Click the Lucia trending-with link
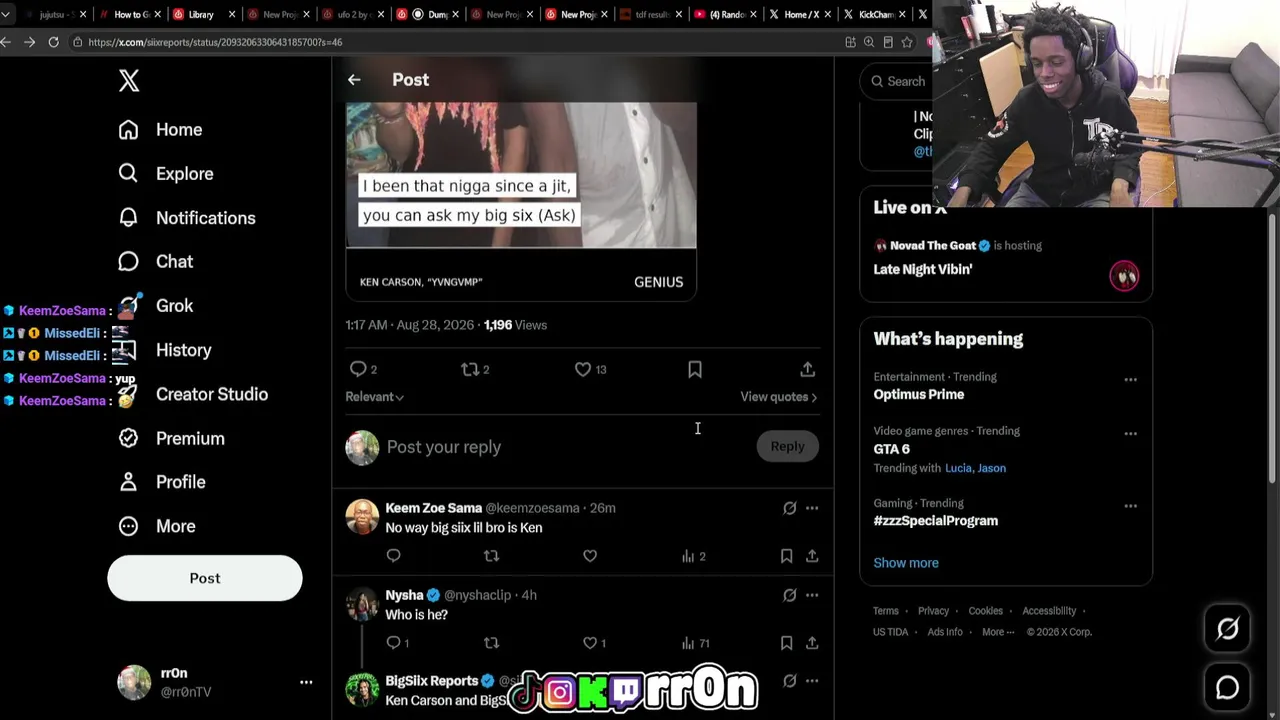 coord(960,468)
